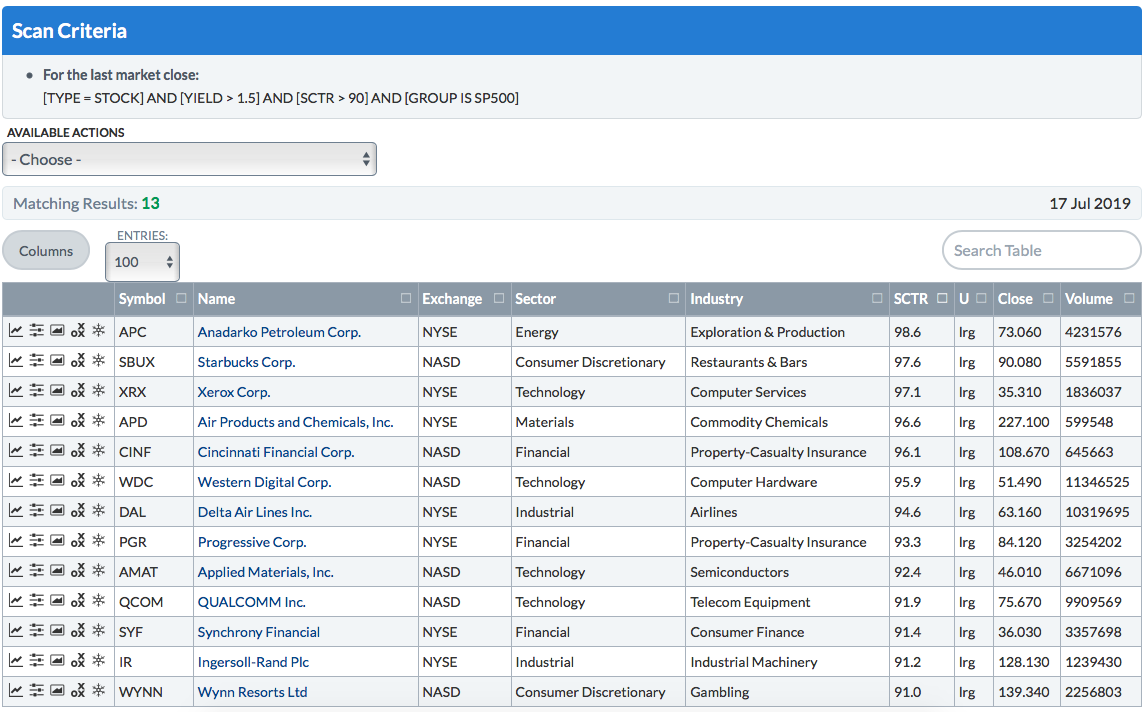Open the line chart icon for WDC
1144x712 pixels.
point(16,482)
